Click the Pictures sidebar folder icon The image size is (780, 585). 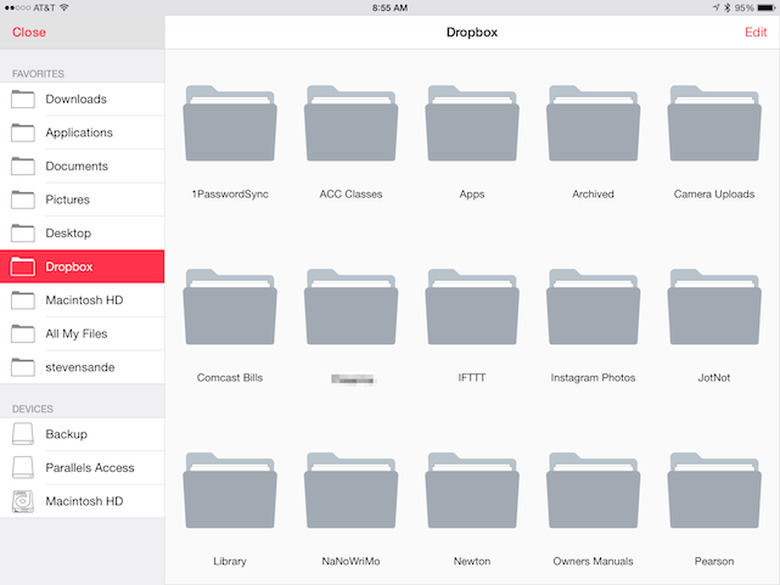pyautogui.click(x=23, y=199)
